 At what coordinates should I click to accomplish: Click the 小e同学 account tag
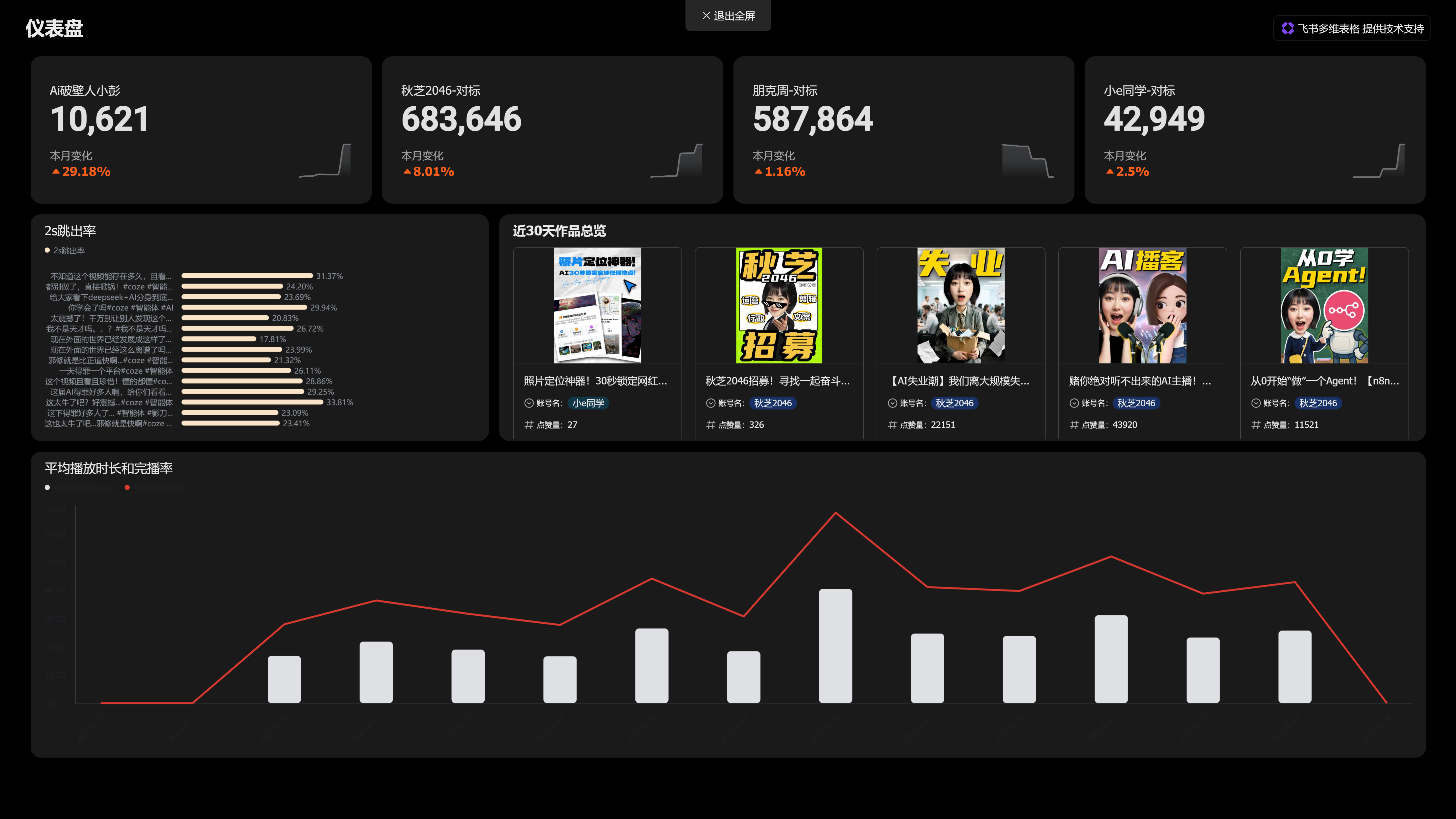coord(588,403)
